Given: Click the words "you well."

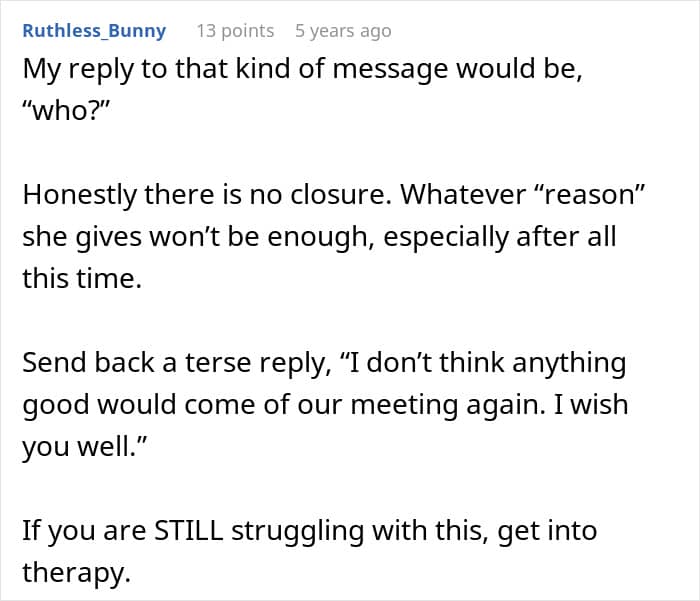Looking at the screenshot, I should pyautogui.click(x=82, y=447).
